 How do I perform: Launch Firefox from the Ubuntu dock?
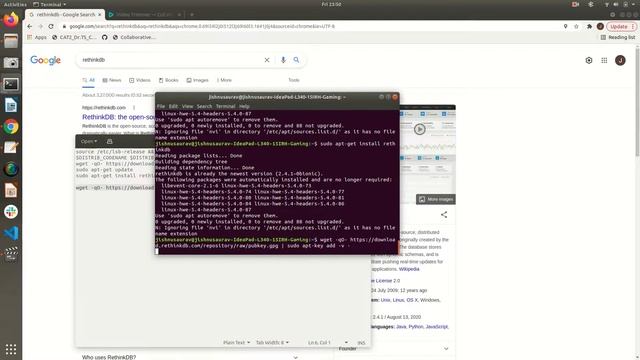pyautogui.click(x=11, y=20)
